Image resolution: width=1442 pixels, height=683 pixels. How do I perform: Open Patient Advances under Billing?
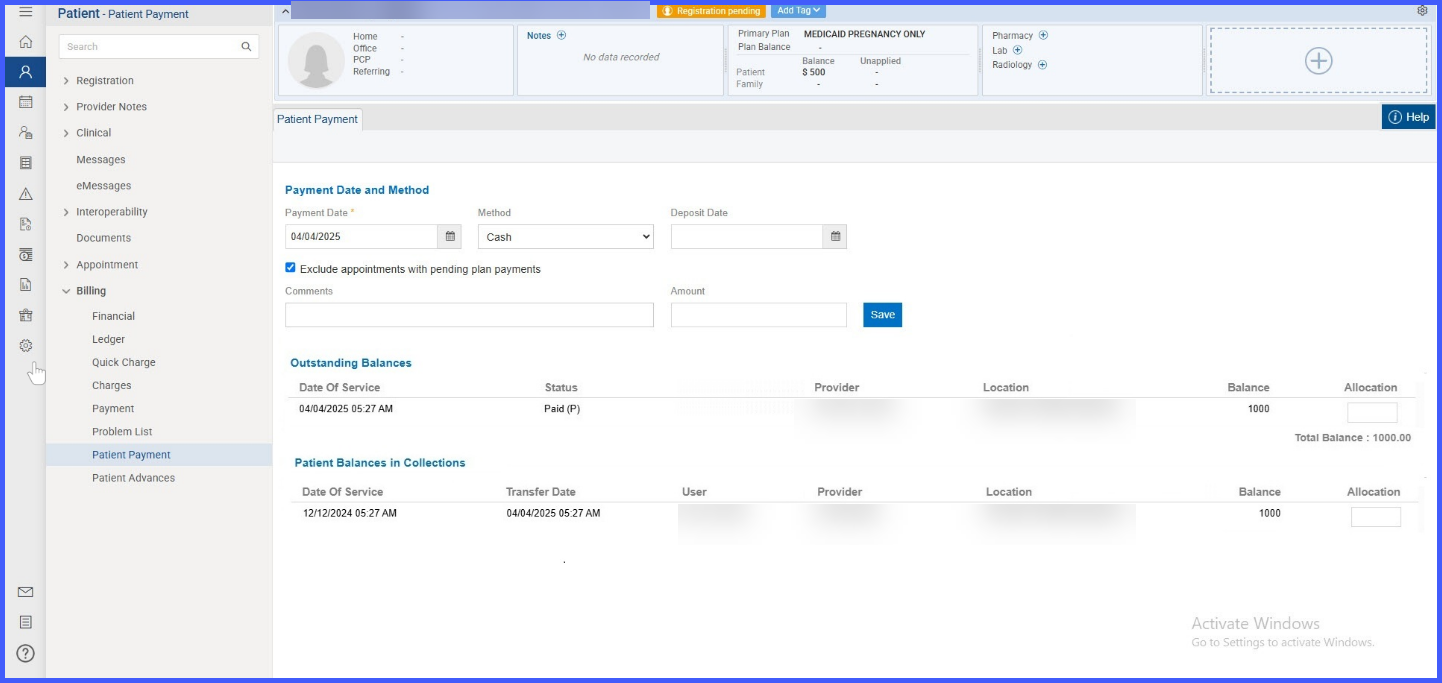pos(133,478)
